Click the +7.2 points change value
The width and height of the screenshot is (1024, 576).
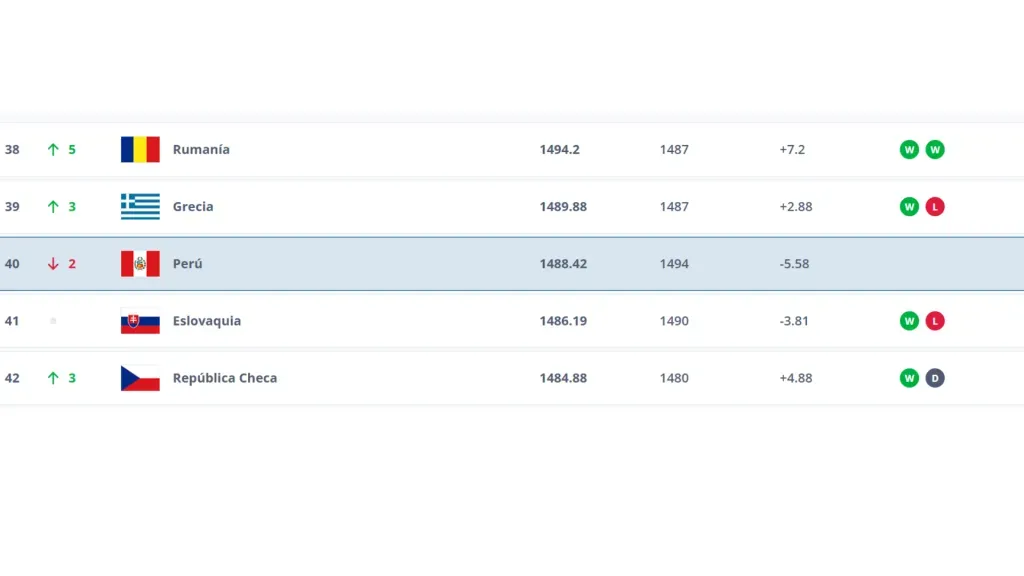click(792, 150)
